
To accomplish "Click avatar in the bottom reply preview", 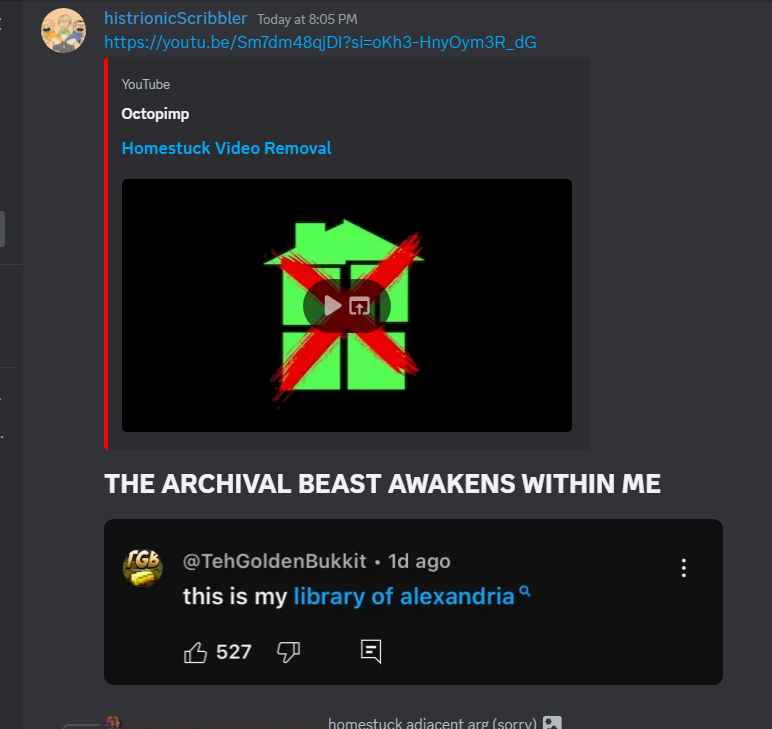I will click(113, 723).
